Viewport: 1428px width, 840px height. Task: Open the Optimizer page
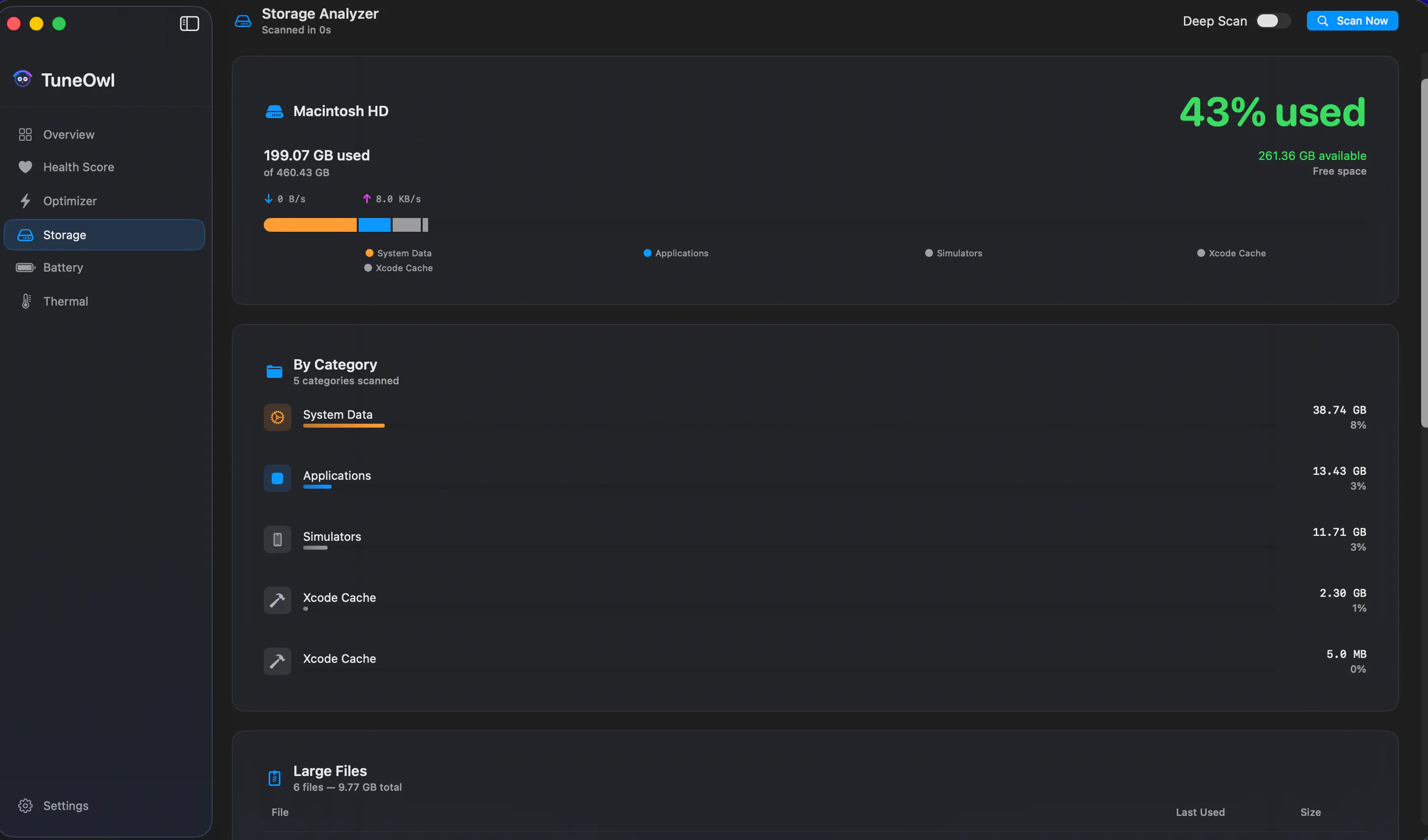(104, 201)
